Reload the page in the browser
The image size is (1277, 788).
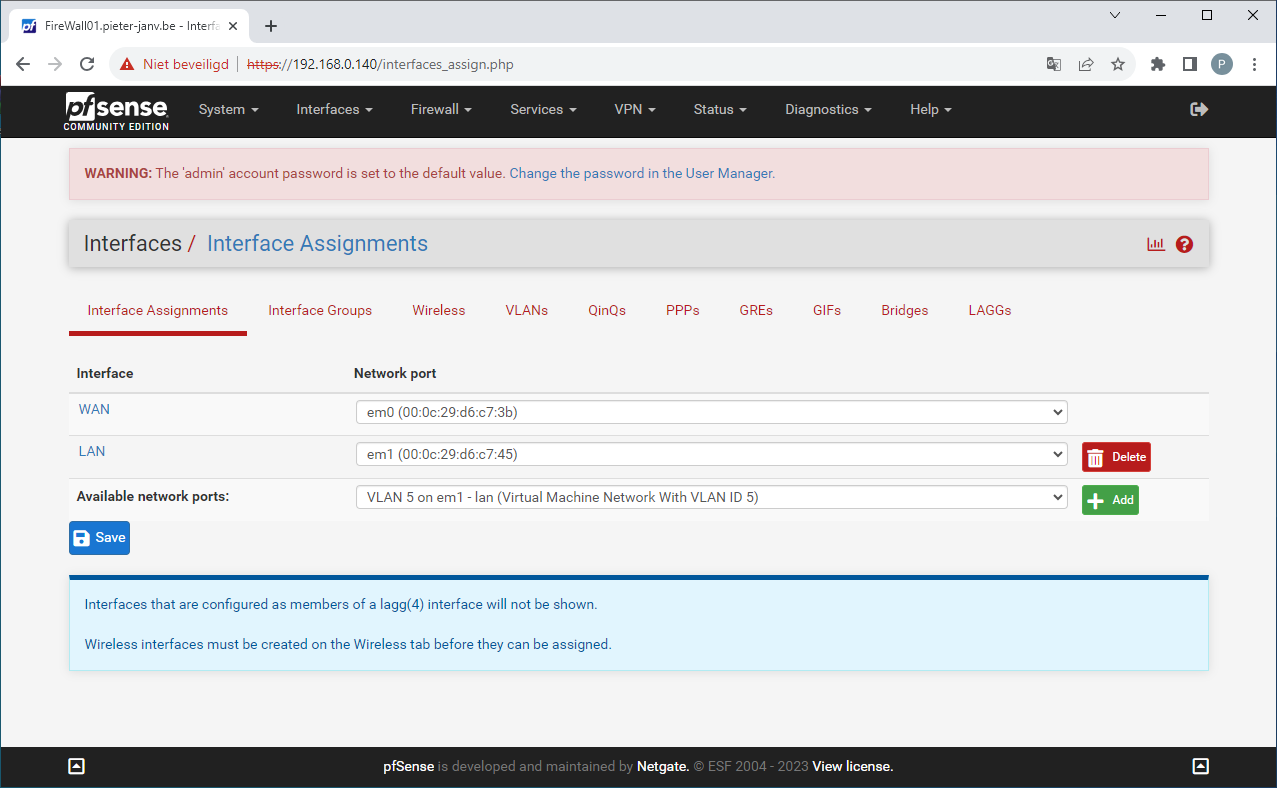87,64
